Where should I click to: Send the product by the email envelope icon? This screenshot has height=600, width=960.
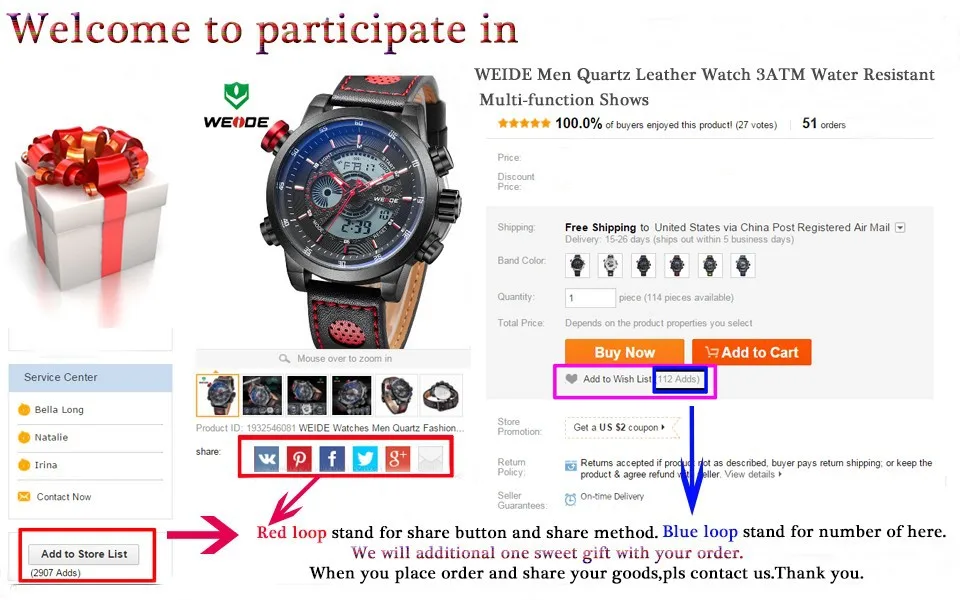pyautogui.click(x=430, y=458)
